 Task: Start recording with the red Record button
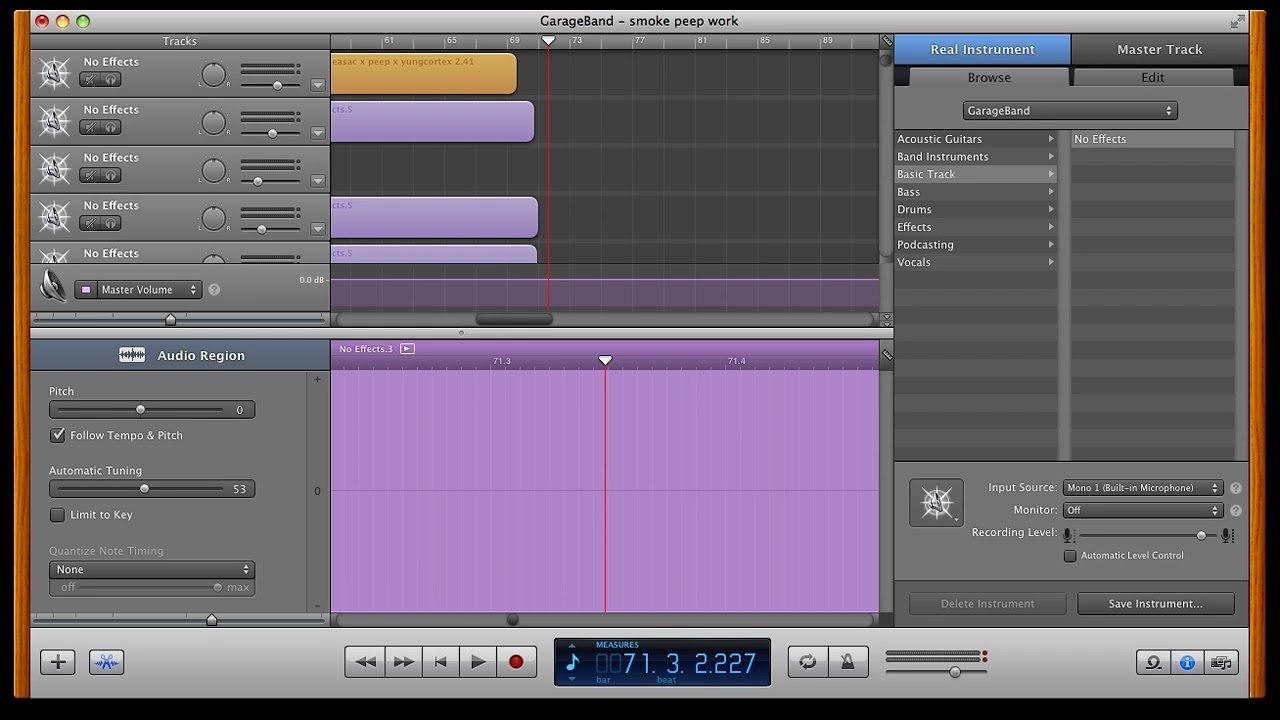[516, 662]
